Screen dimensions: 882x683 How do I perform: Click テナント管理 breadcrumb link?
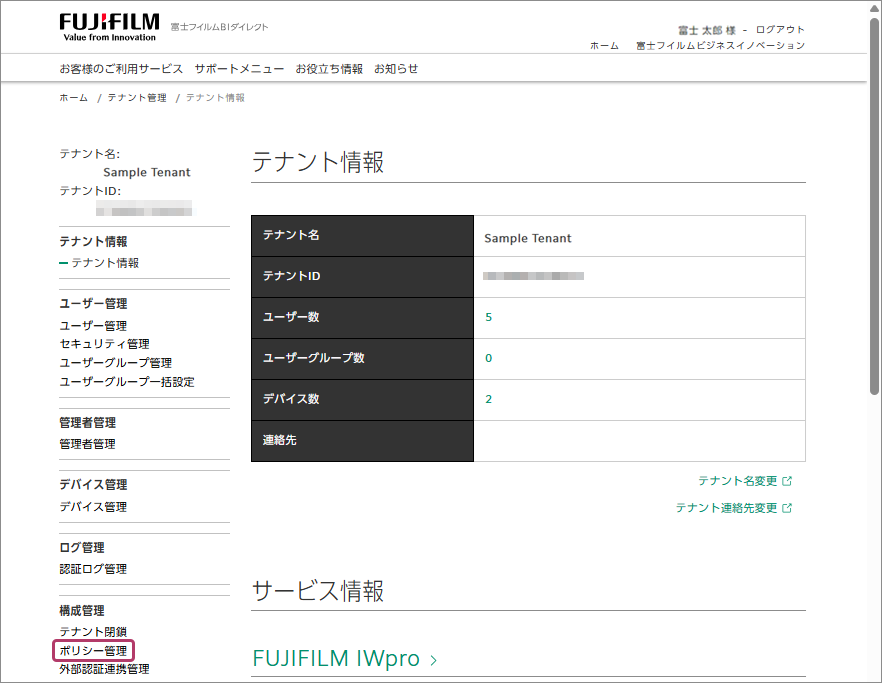pos(138,98)
